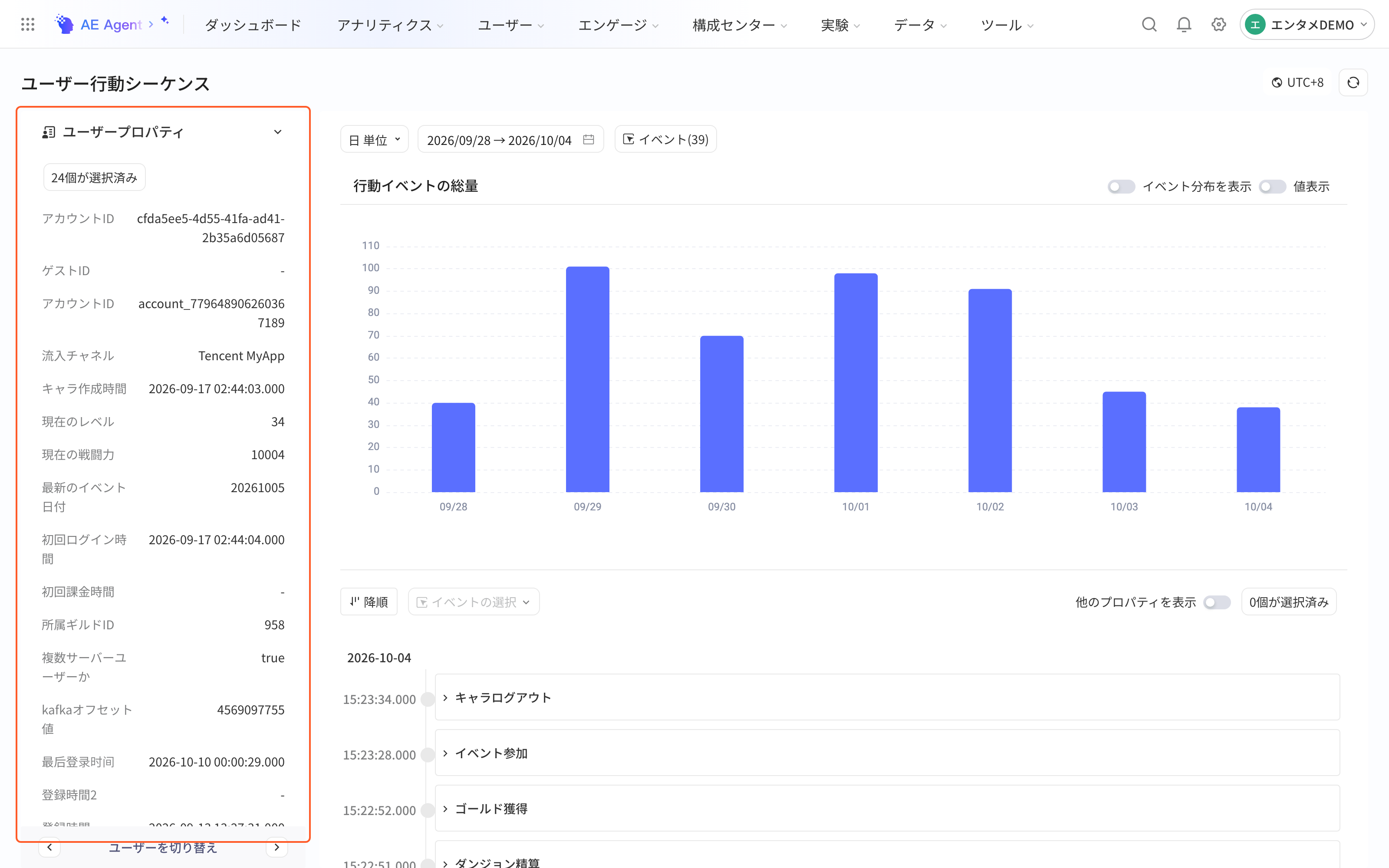Open the イベントの選択 dropdown
Image resolution: width=1389 pixels, height=868 pixels.
(x=474, y=602)
